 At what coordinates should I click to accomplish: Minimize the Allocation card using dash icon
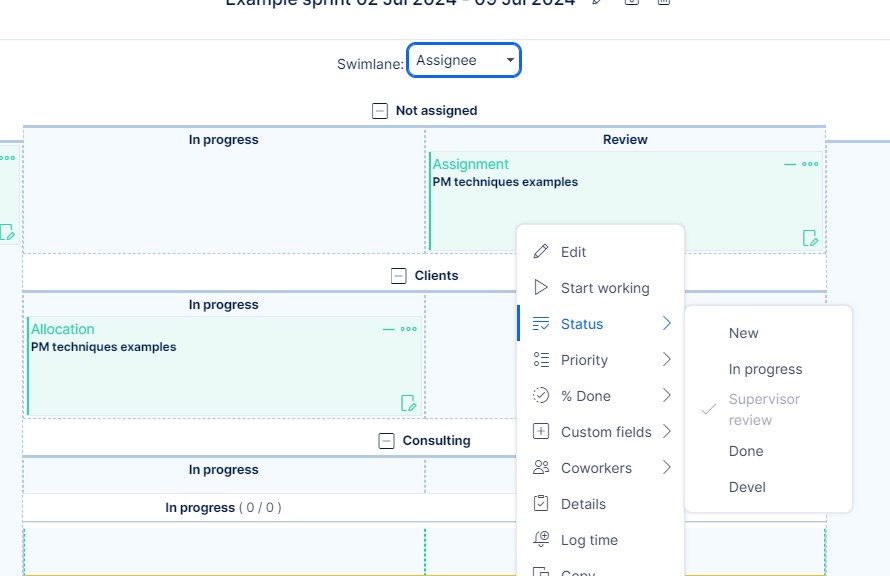tap(389, 329)
